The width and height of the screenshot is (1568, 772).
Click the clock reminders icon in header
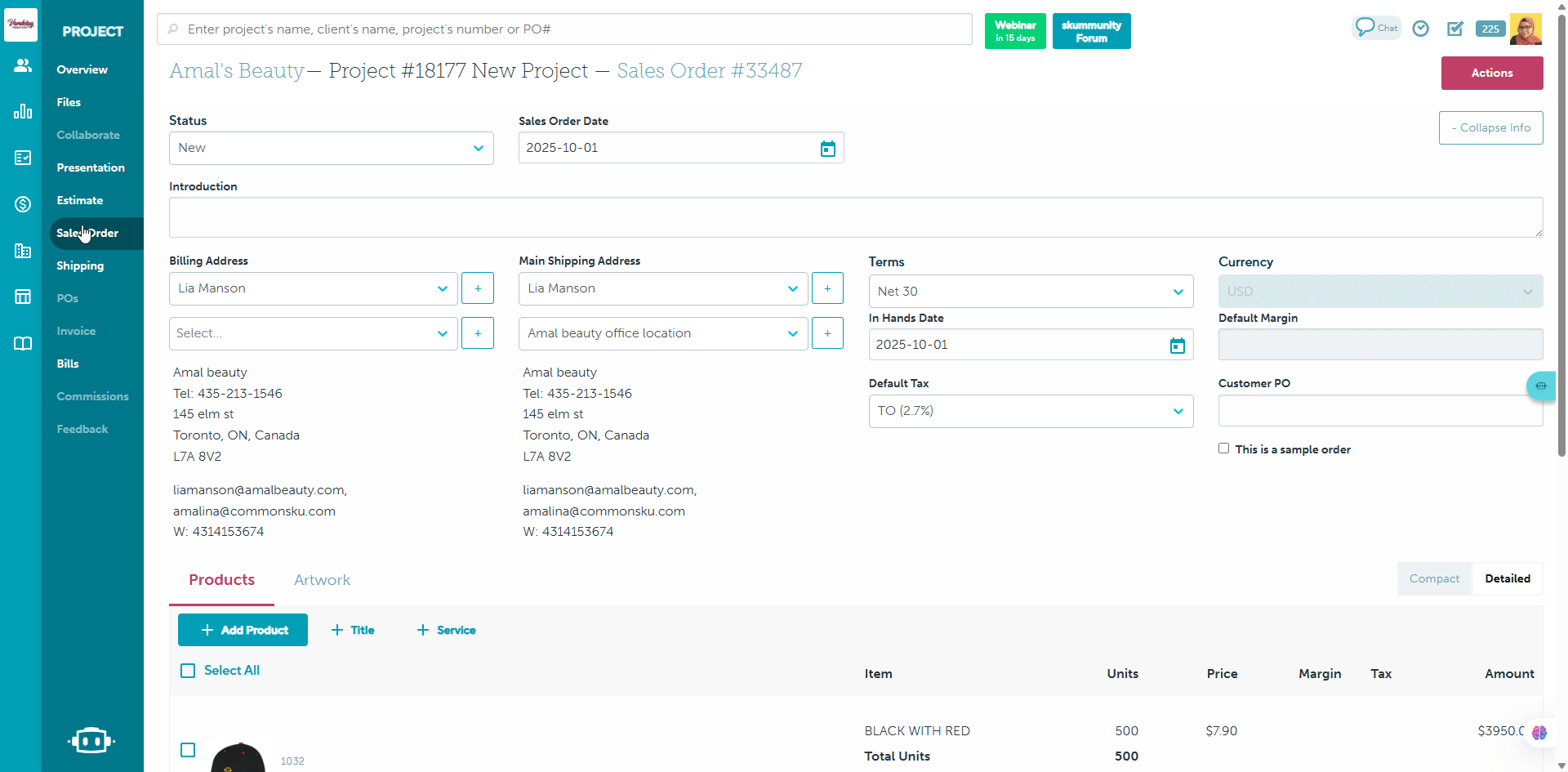[1421, 29]
